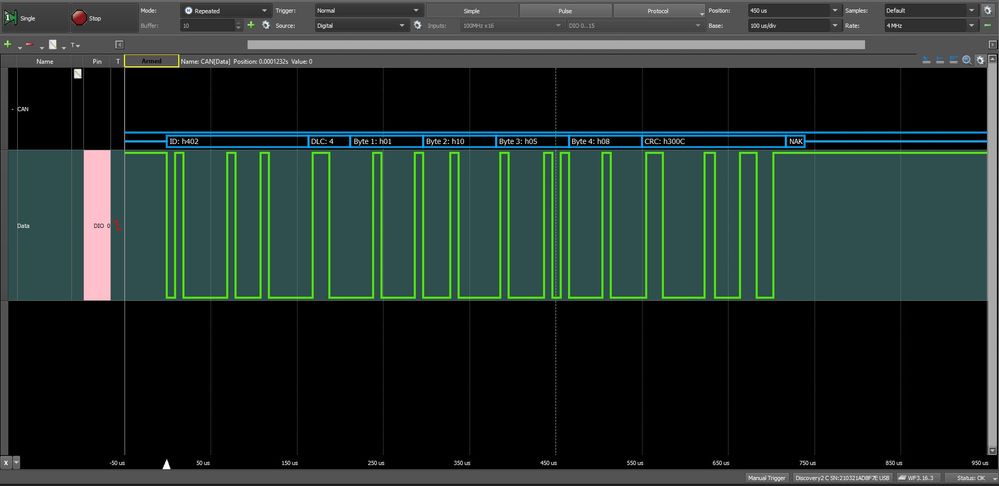Click the Armed status indicator
This screenshot has width=999, height=486.
[152, 61]
